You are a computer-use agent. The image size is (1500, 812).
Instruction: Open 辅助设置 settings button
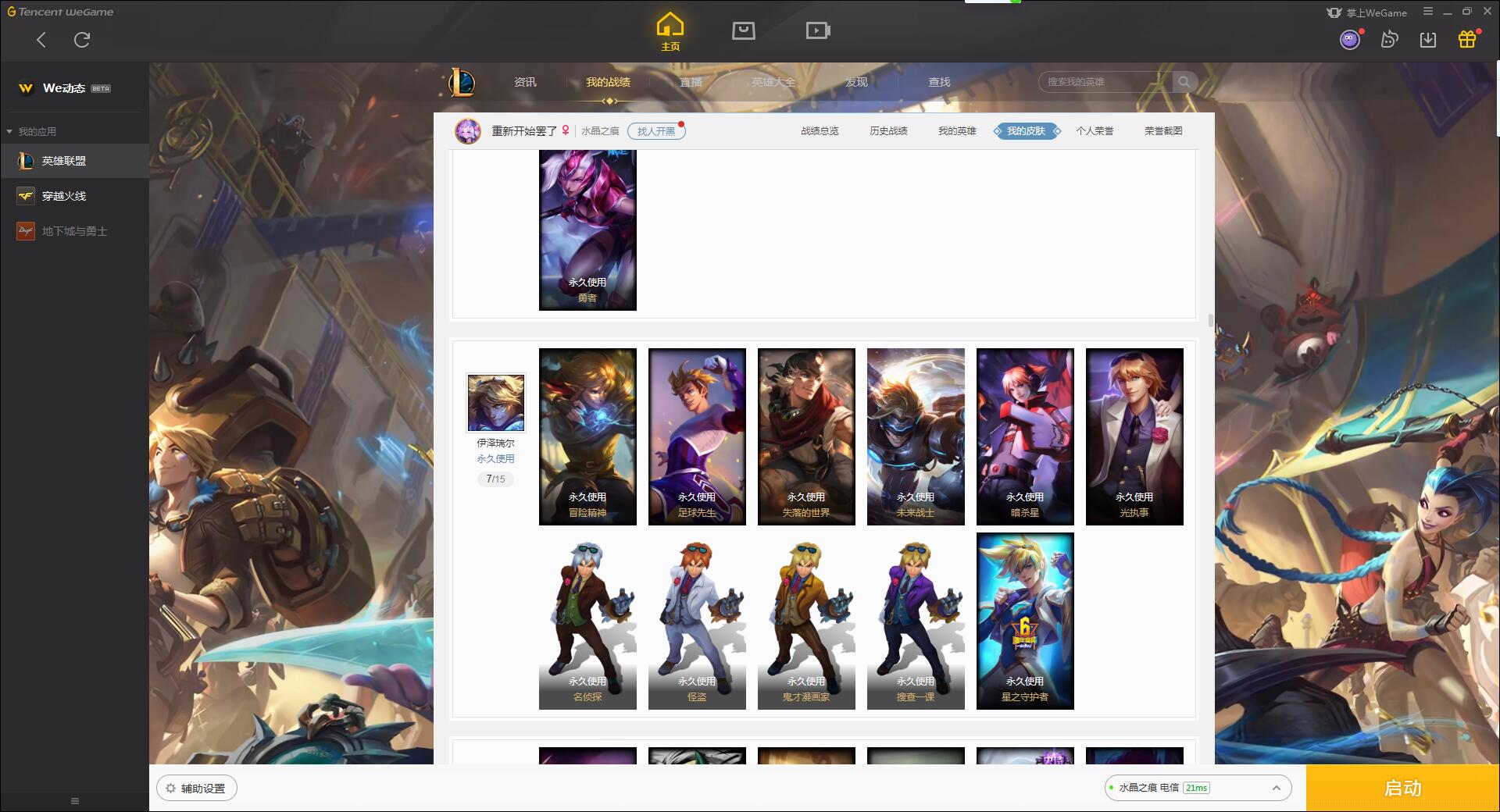click(x=197, y=789)
